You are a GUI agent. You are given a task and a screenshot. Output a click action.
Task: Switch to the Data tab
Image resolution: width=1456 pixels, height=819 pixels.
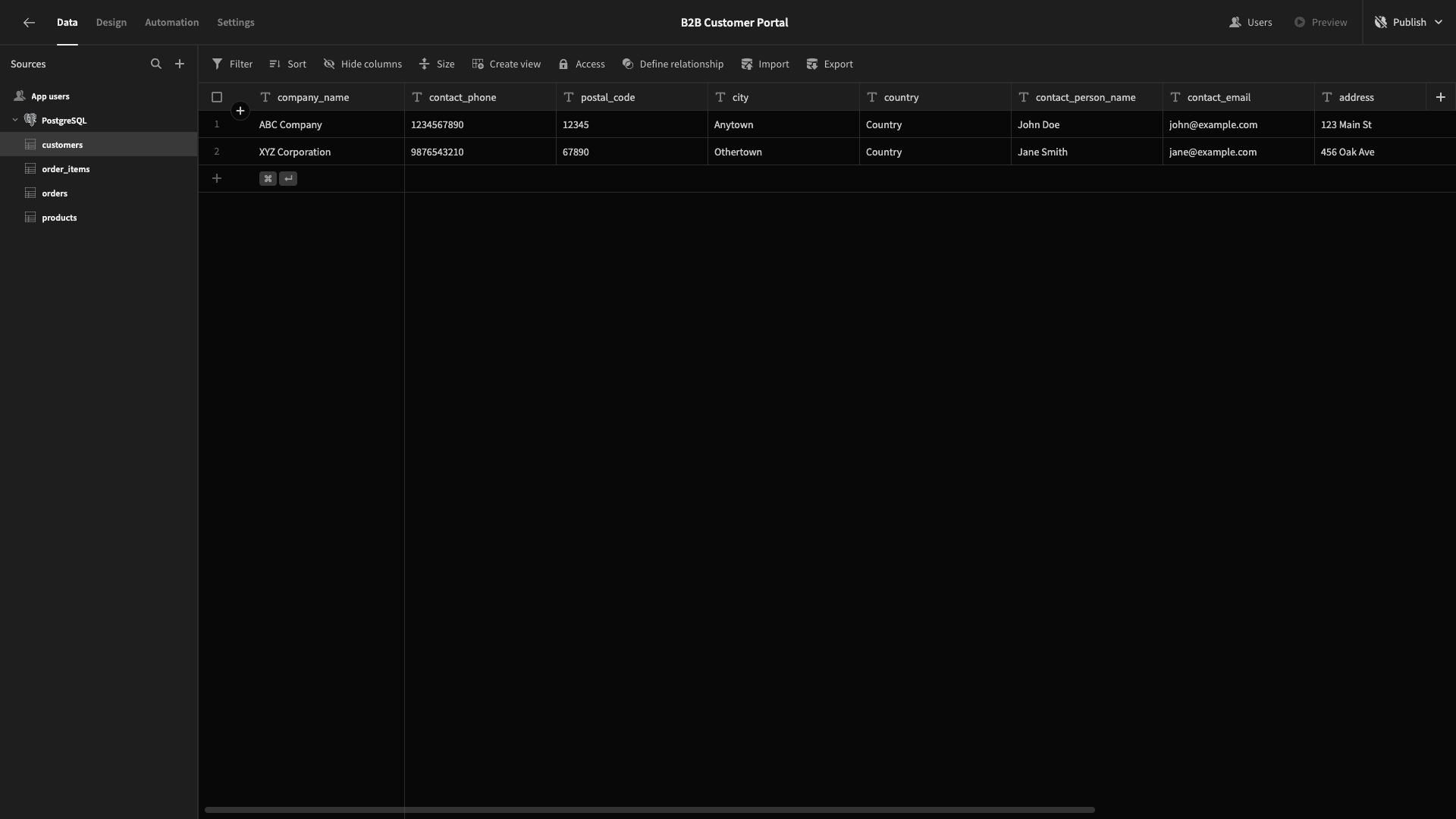(x=67, y=23)
